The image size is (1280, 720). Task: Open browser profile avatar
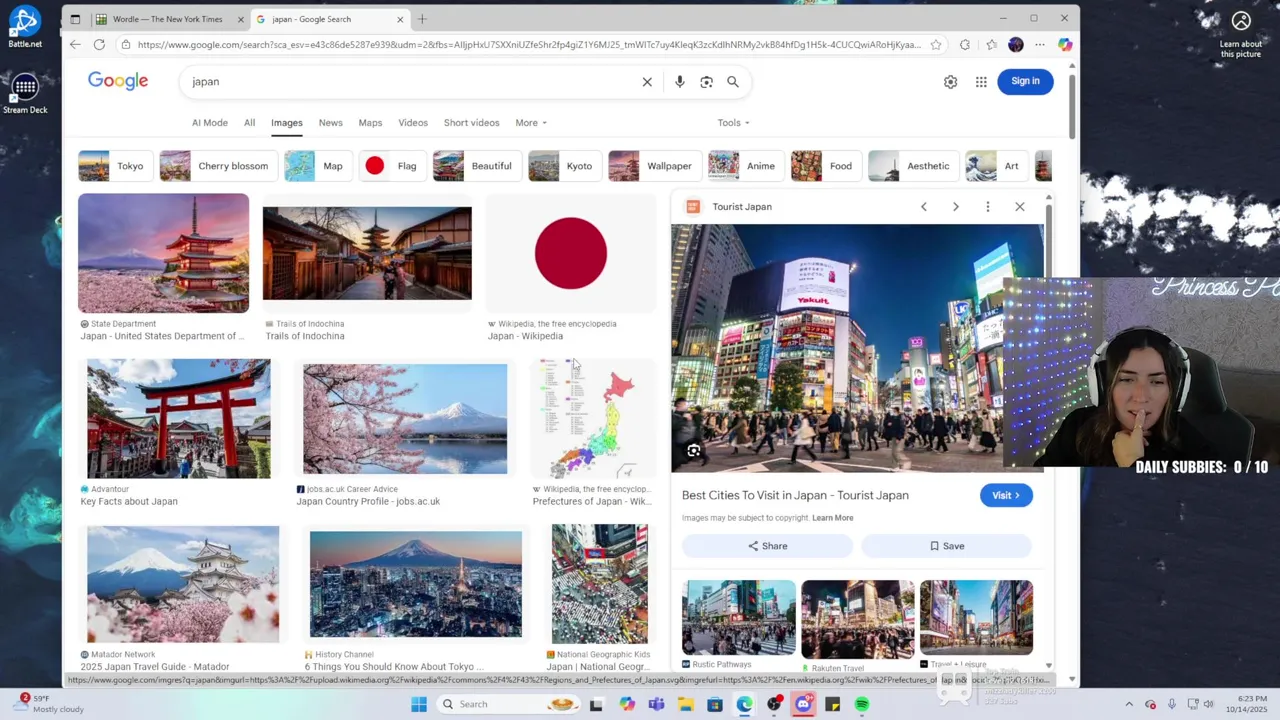1016,44
